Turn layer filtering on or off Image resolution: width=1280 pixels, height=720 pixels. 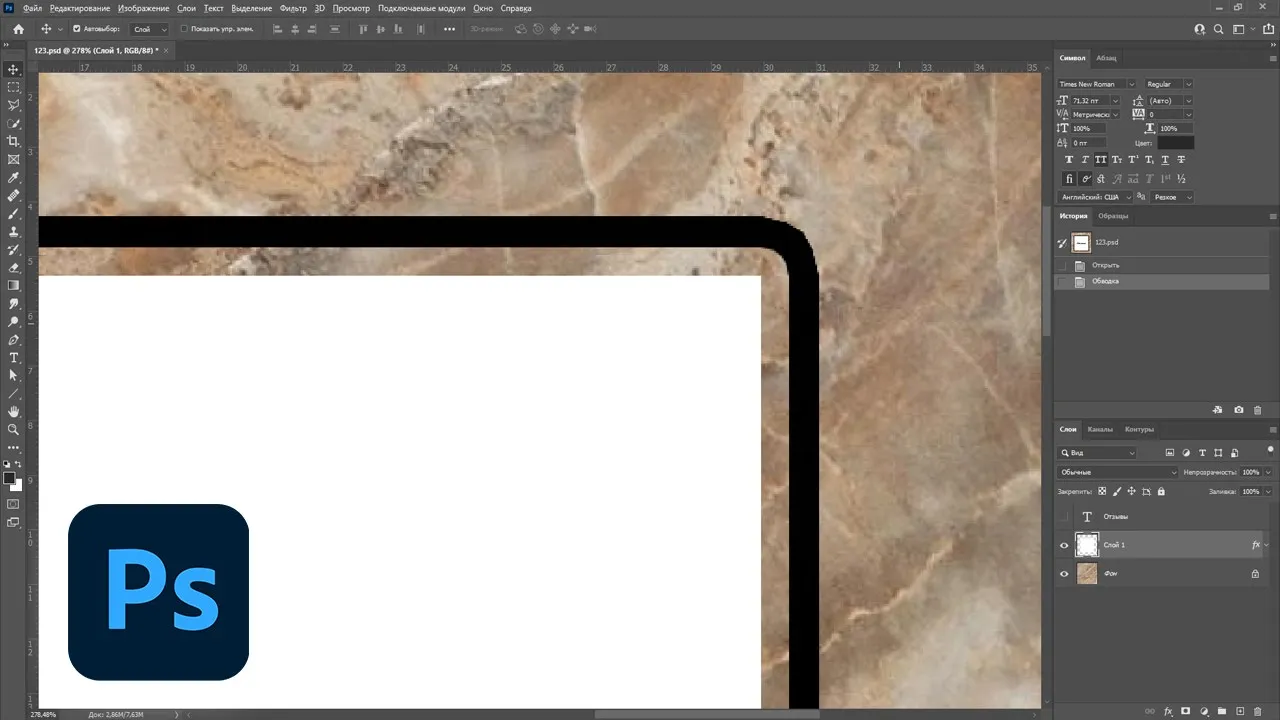pyautogui.click(x=1270, y=450)
